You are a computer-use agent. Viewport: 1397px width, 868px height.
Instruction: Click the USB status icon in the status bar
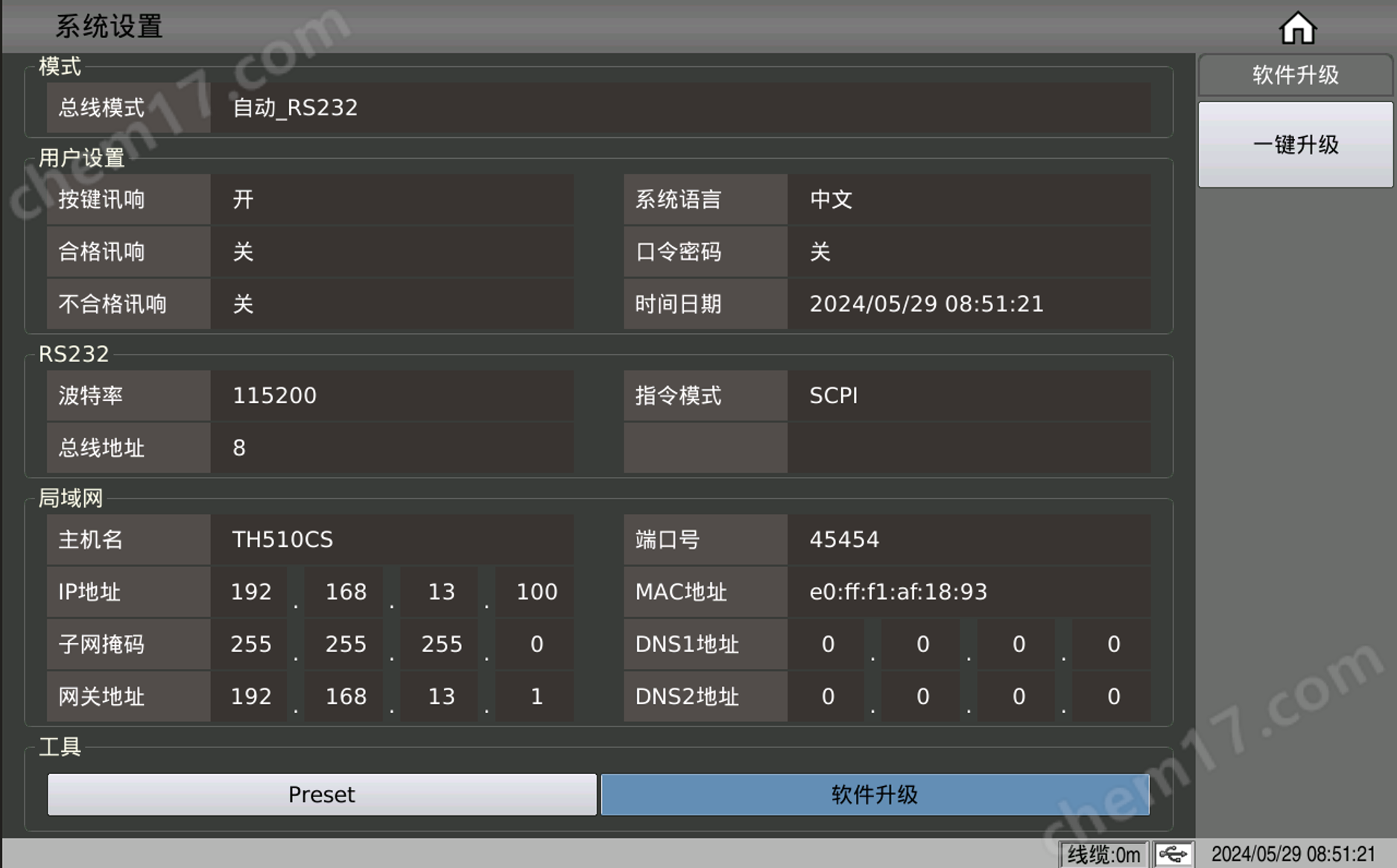coord(1173,854)
